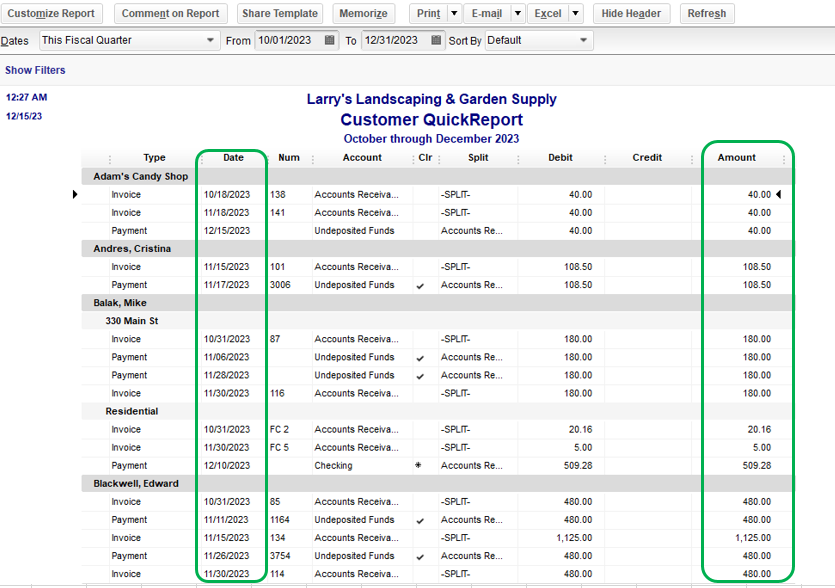This screenshot has height=588, width=835.
Task: Click the 1,125.00 amount value
Action: [753, 538]
